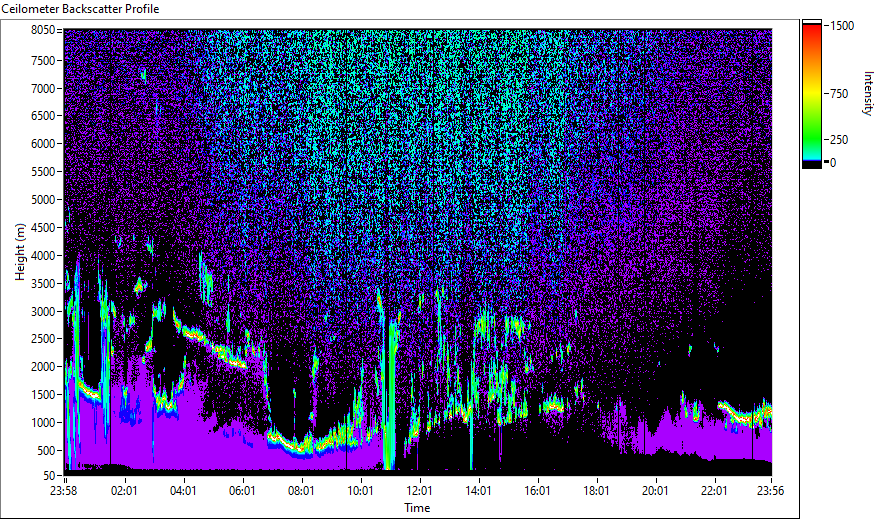The width and height of the screenshot is (878, 519).
Task: Select the 4500 height axis value
Action: [x=43, y=228]
